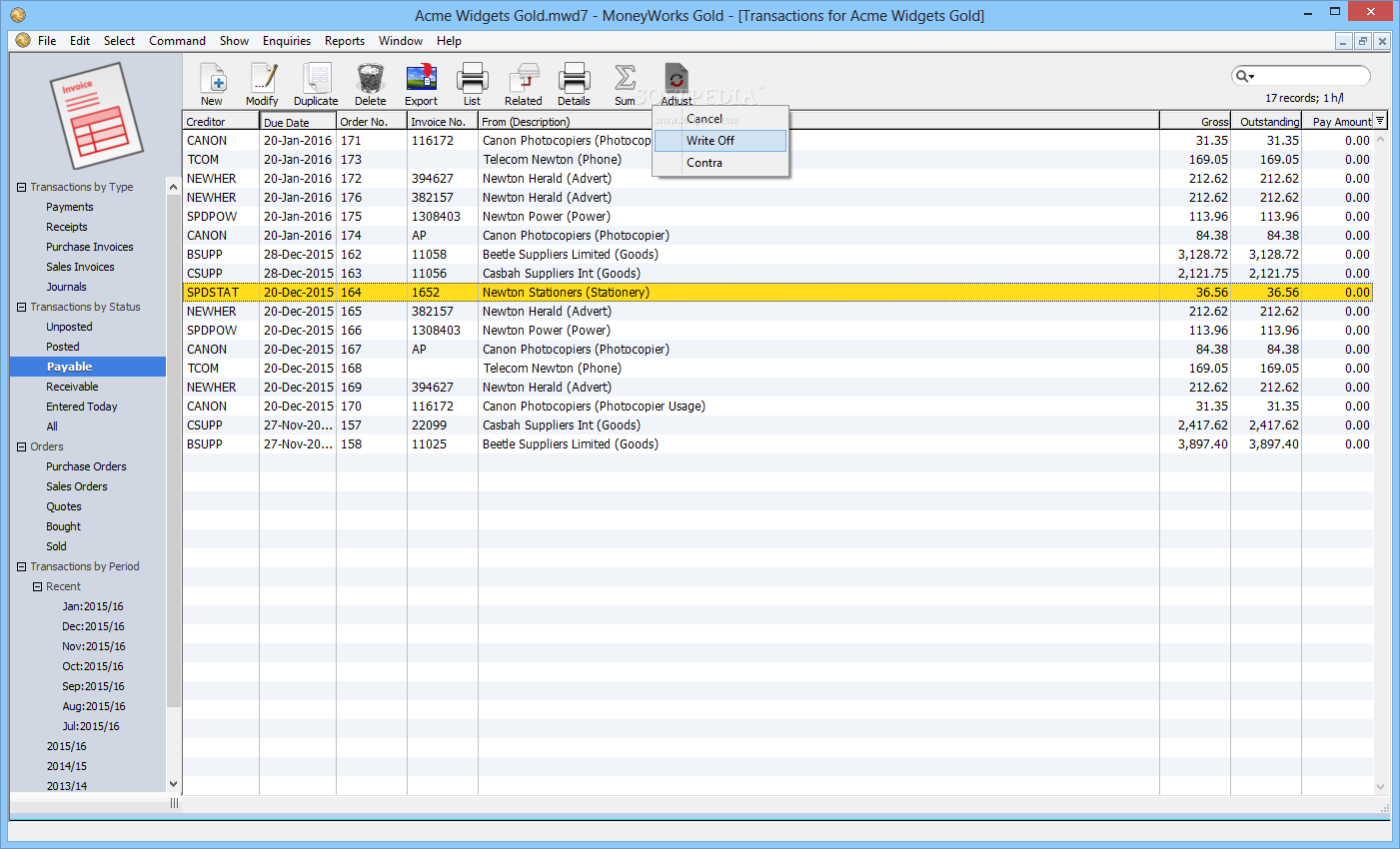Click sidebar scrollbar down arrow
The image size is (1400, 849).
click(x=173, y=785)
